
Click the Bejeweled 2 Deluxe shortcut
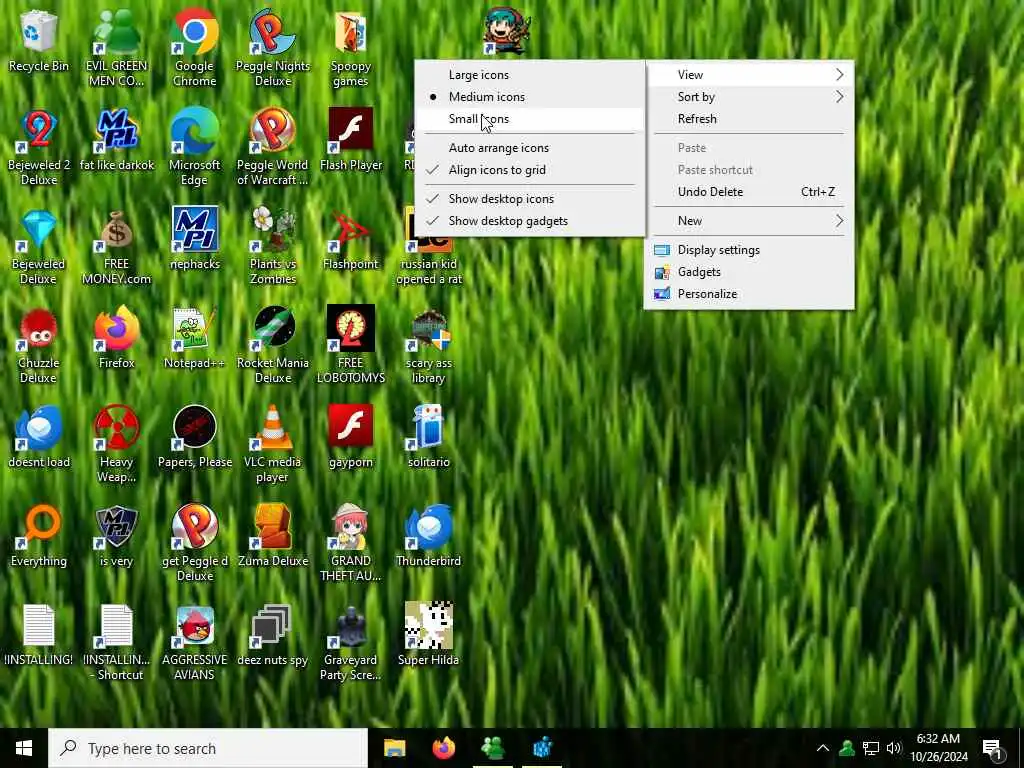coord(39,148)
